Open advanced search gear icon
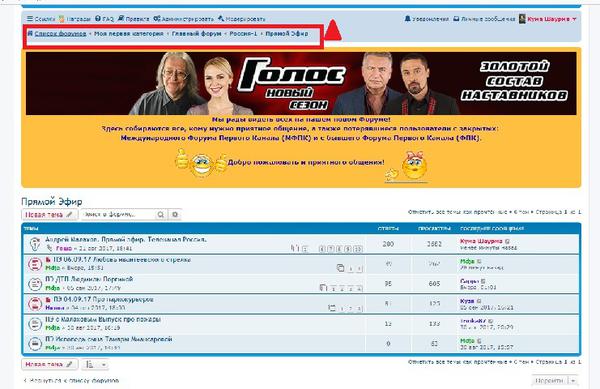 click(x=175, y=215)
